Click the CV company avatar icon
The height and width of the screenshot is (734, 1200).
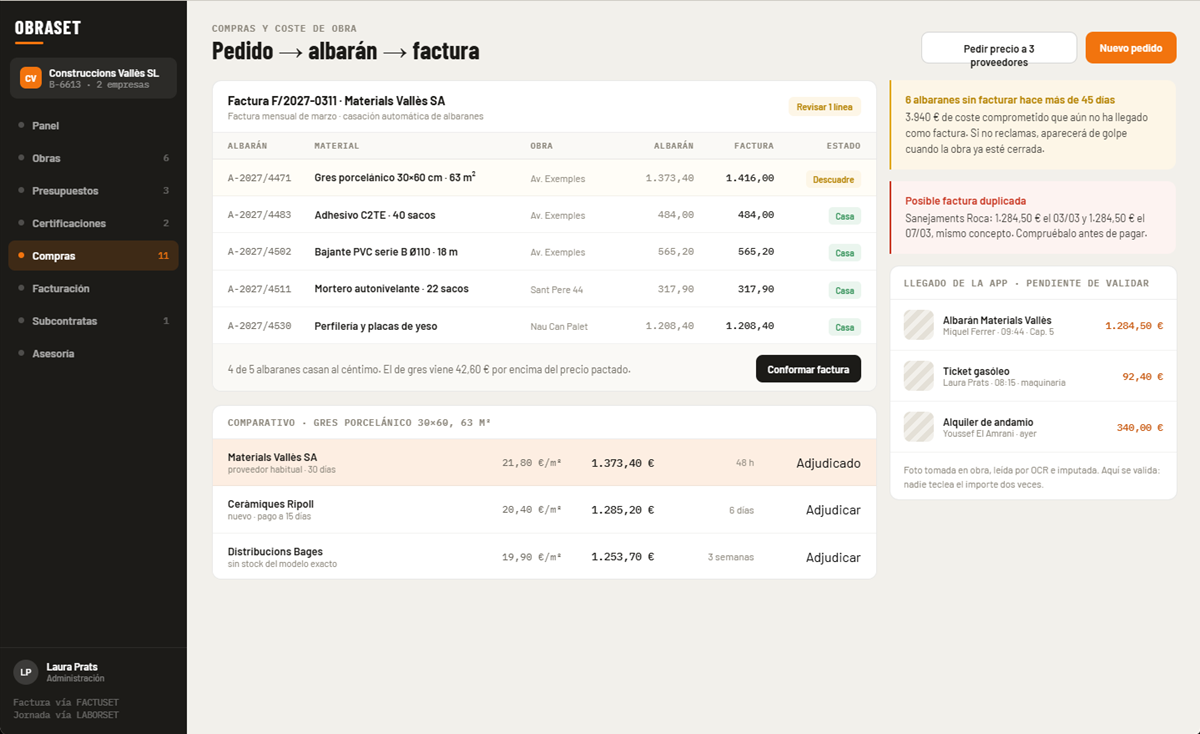coord(31,78)
